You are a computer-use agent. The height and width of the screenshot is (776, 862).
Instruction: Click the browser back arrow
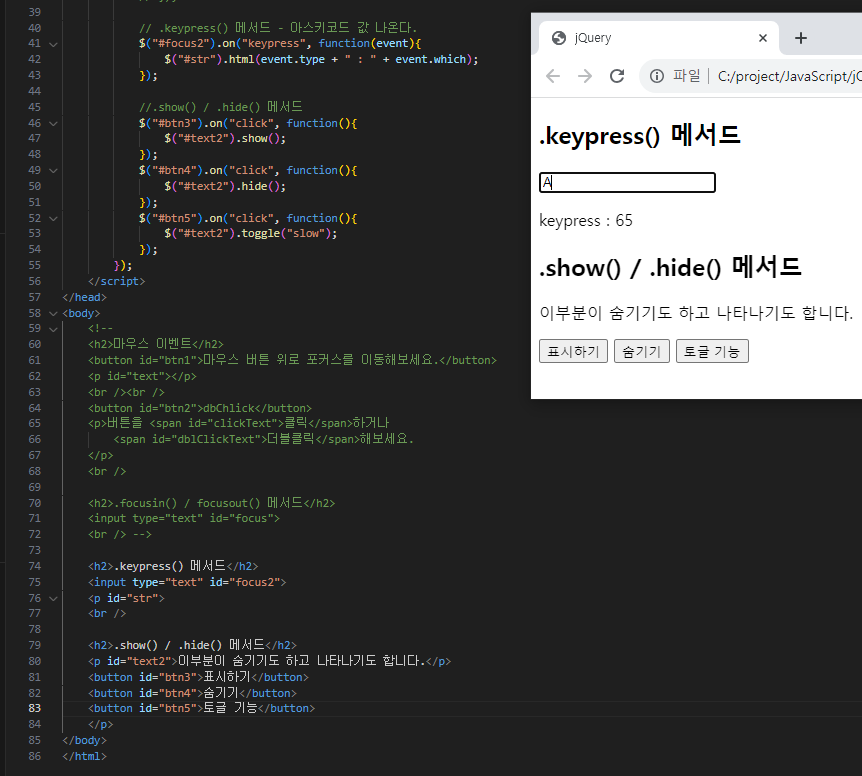pyautogui.click(x=553, y=76)
